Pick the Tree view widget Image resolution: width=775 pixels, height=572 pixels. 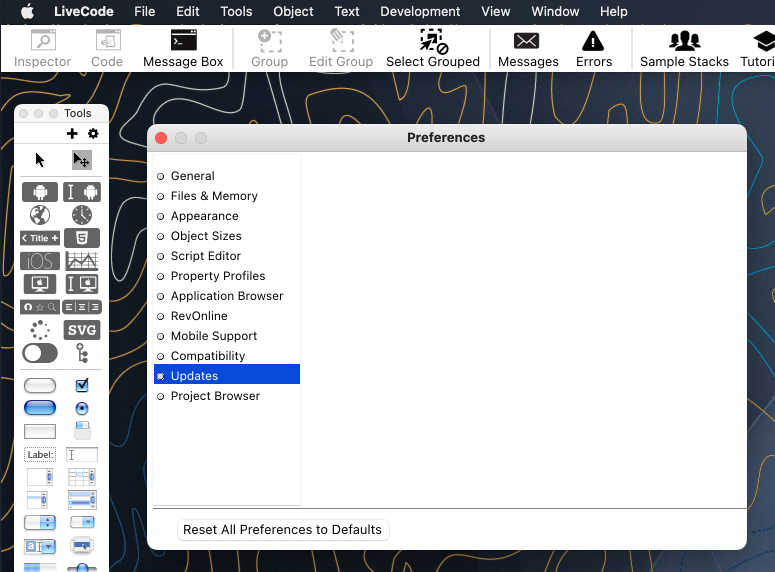pyautogui.click(x=82, y=353)
